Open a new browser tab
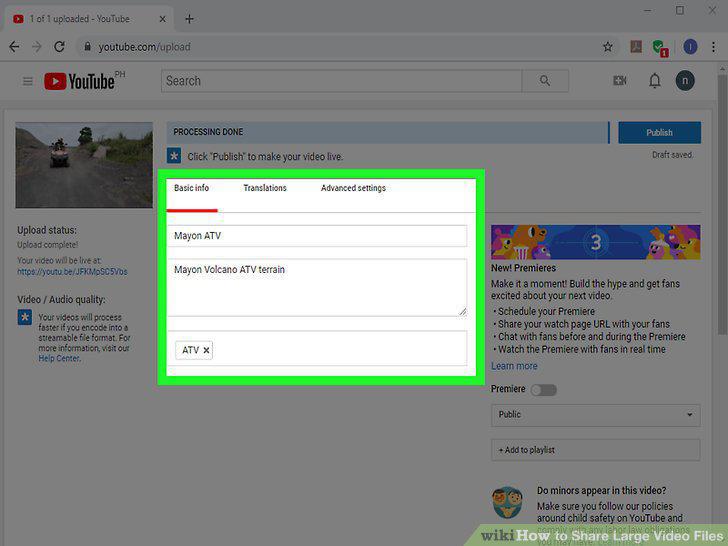 coord(189,19)
